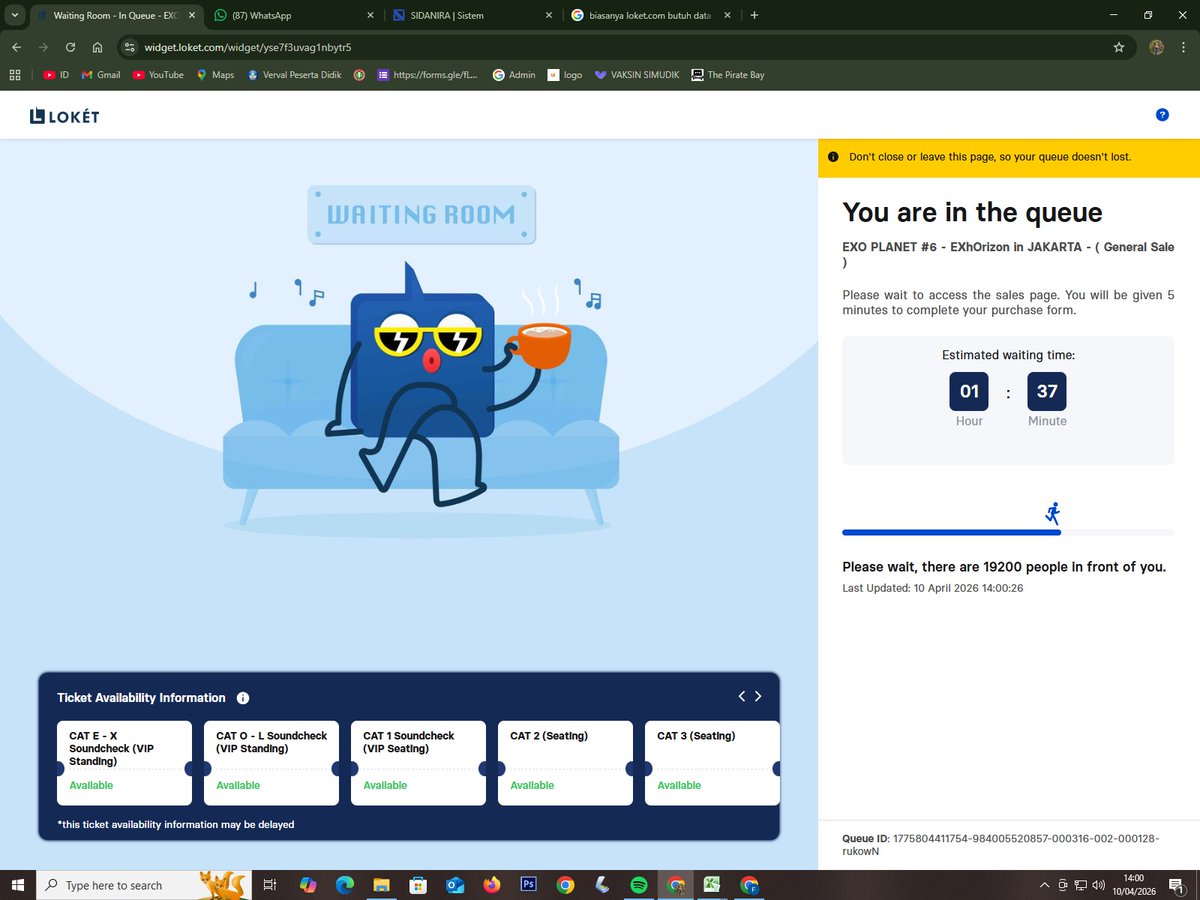The width and height of the screenshot is (1200, 900).
Task: Go back using the browser back arrow
Action: (x=16, y=47)
